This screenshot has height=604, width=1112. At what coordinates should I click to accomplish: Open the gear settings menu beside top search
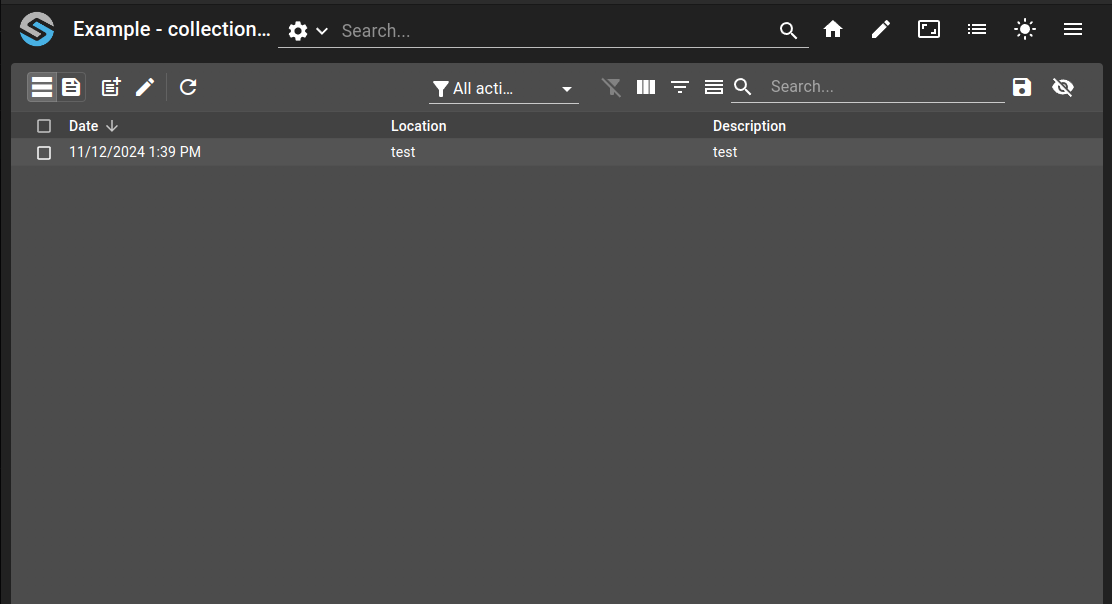coord(307,30)
